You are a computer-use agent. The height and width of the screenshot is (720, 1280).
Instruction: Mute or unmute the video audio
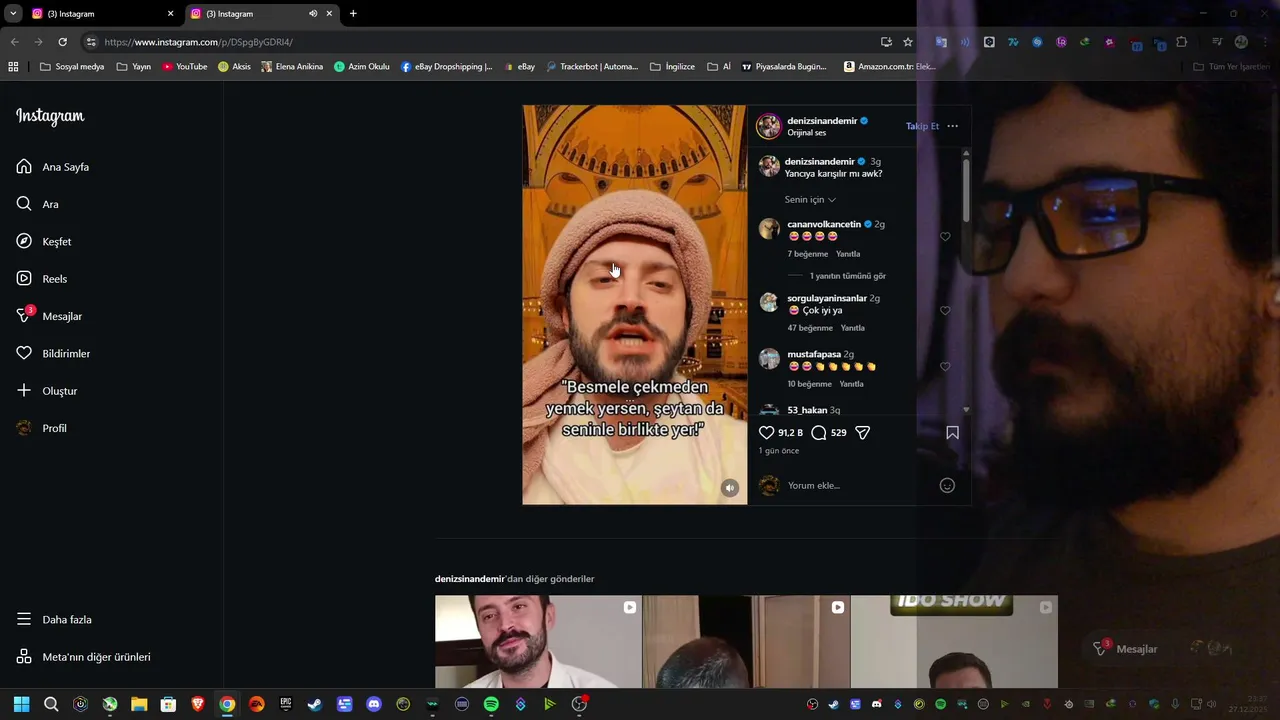coord(730,488)
